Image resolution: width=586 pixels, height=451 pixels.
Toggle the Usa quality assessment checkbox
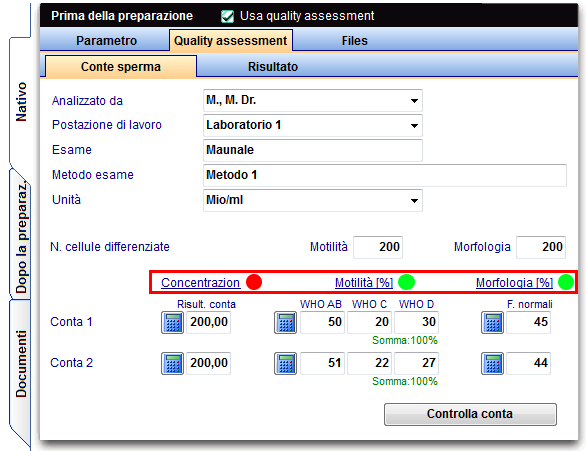click(227, 16)
